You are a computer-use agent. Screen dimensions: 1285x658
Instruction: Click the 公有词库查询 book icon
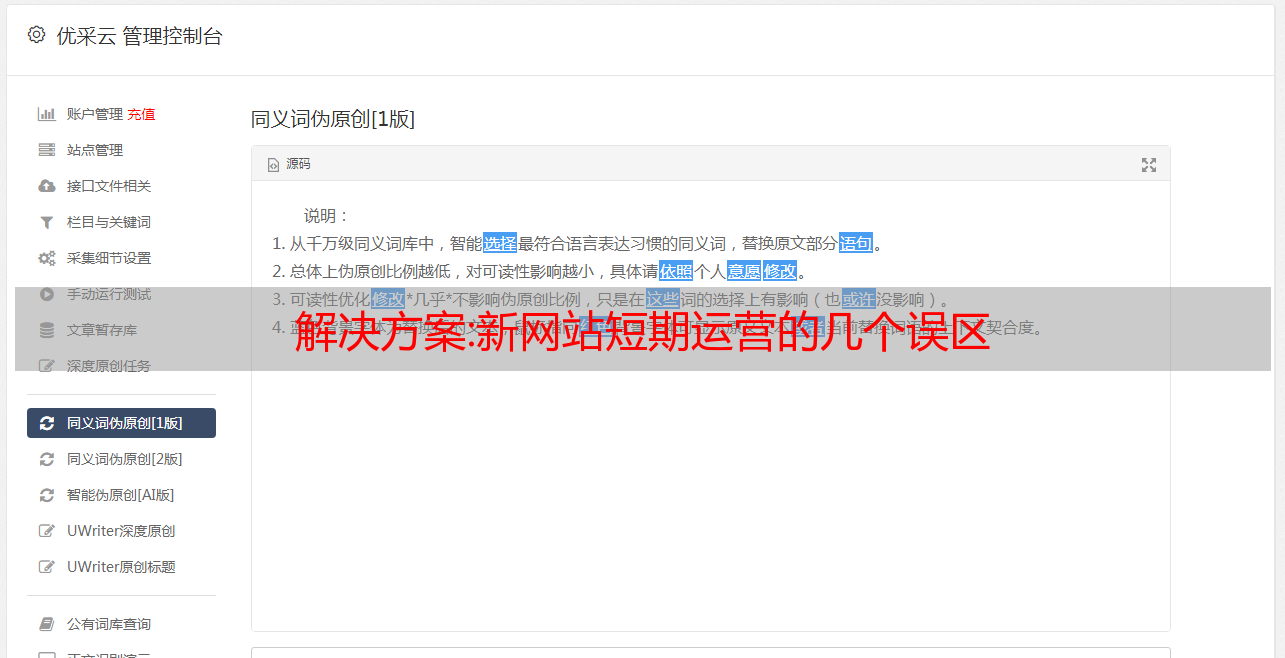click(x=46, y=624)
